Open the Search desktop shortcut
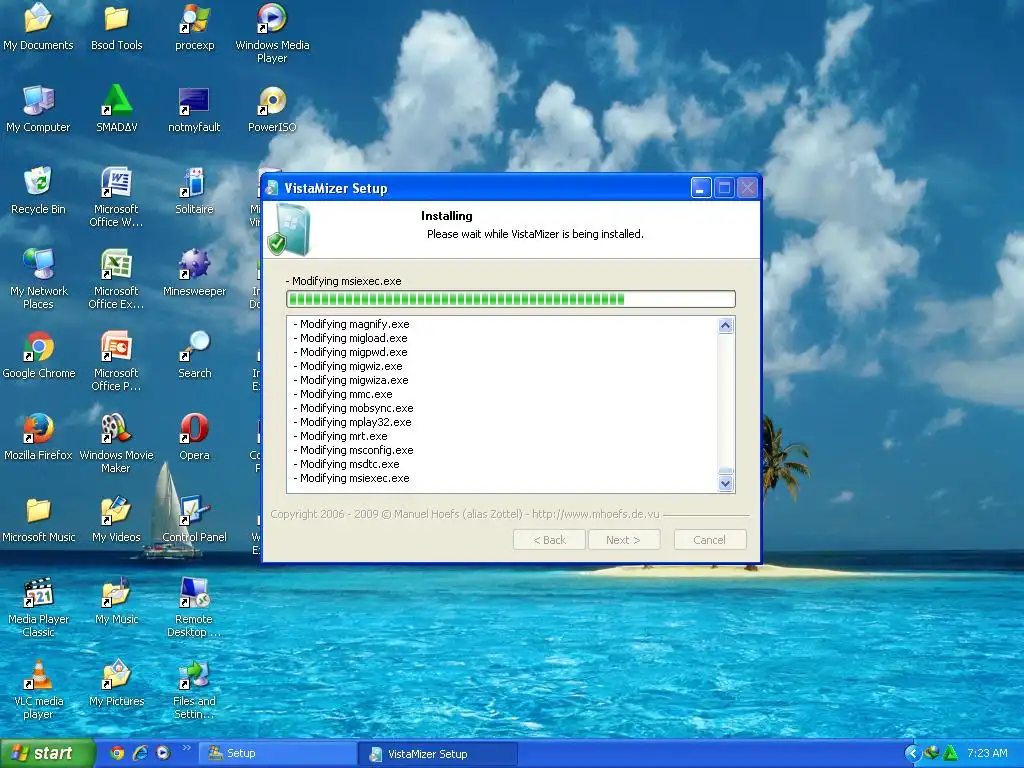Screen dimensions: 1024x768 click(195, 355)
